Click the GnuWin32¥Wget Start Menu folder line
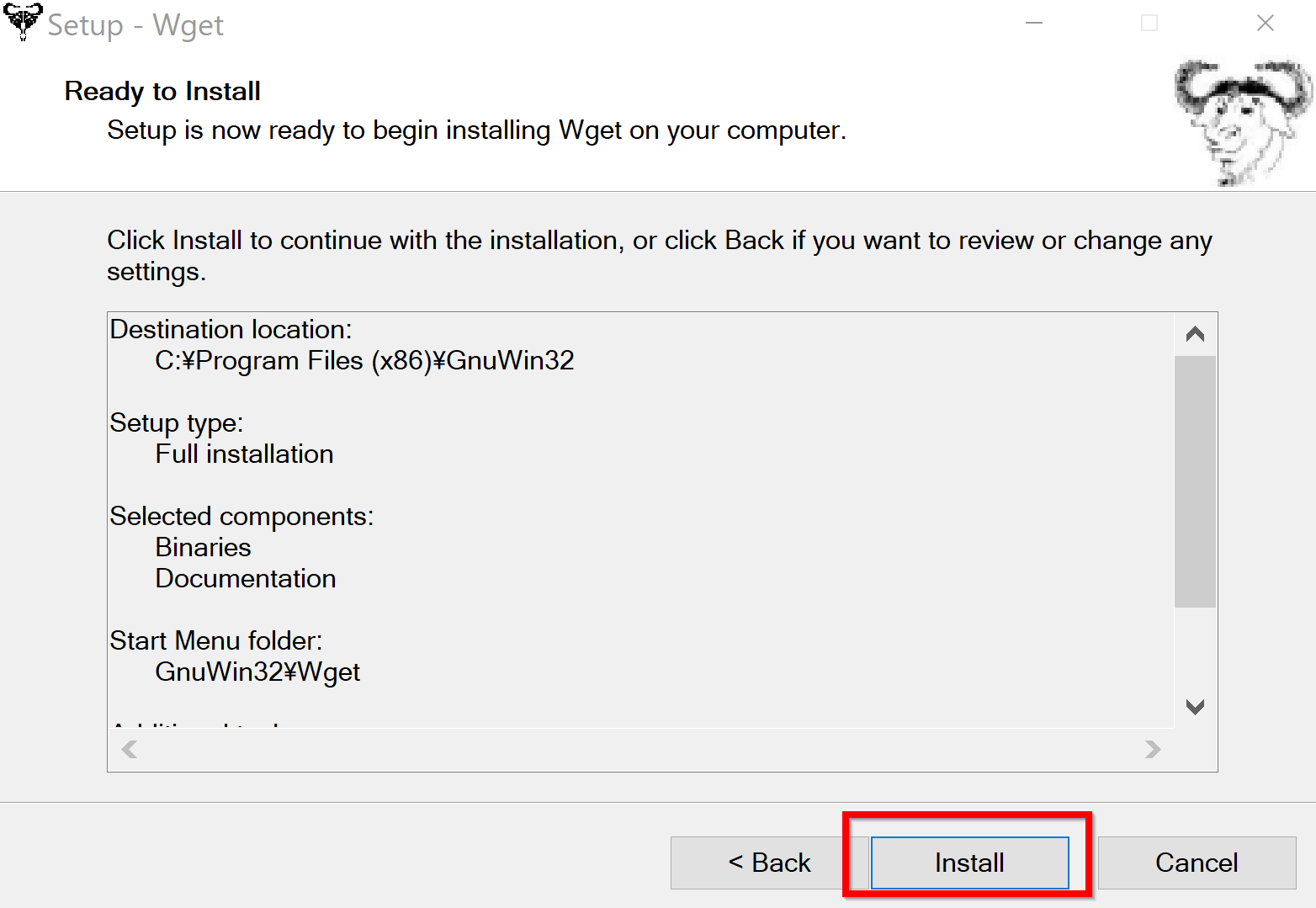 tap(257, 672)
